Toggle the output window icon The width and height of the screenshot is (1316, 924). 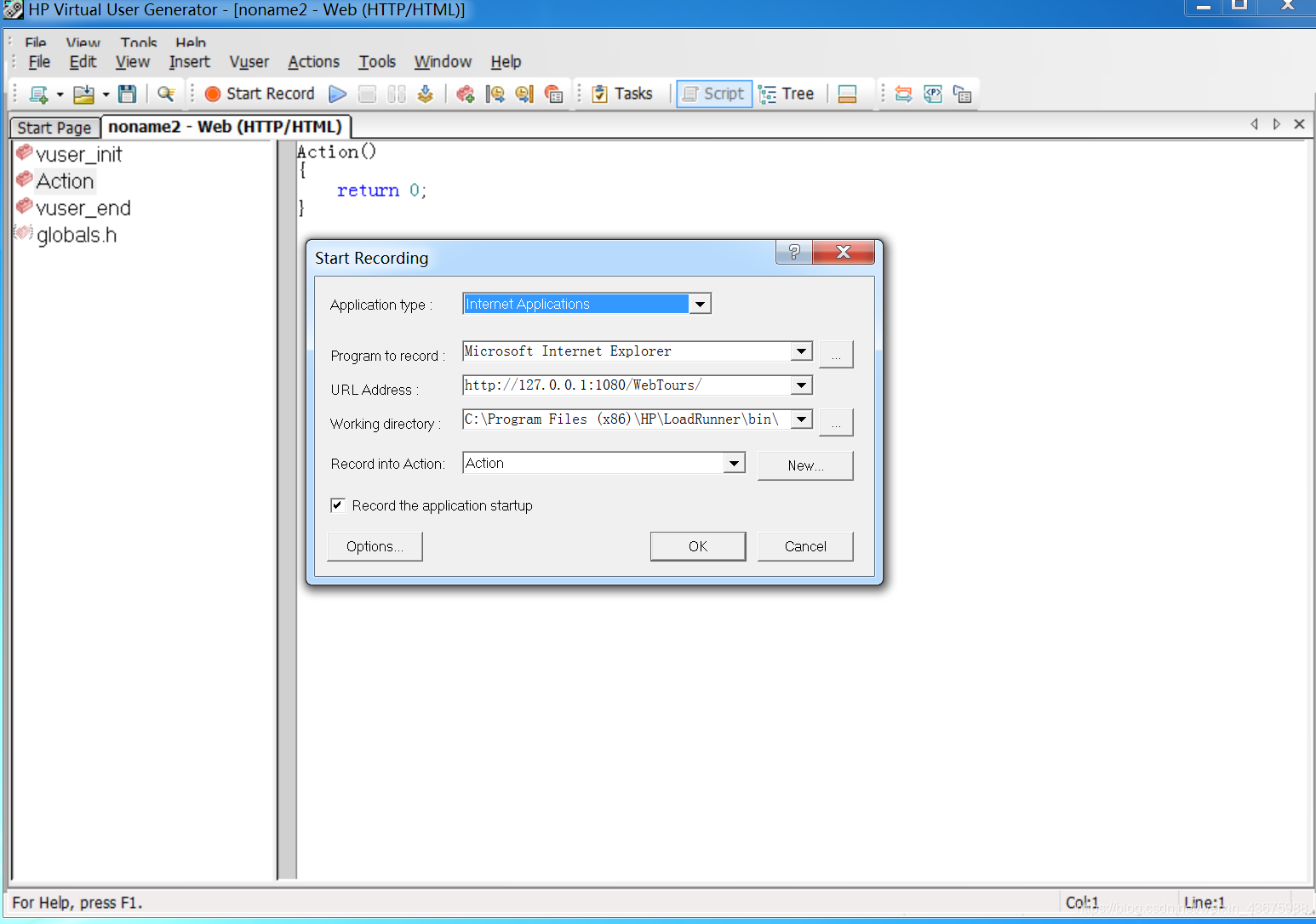(x=847, y=94)
